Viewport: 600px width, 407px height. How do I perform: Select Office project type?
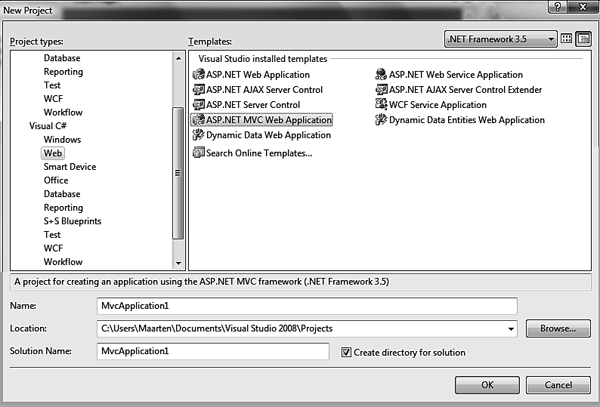56,180
